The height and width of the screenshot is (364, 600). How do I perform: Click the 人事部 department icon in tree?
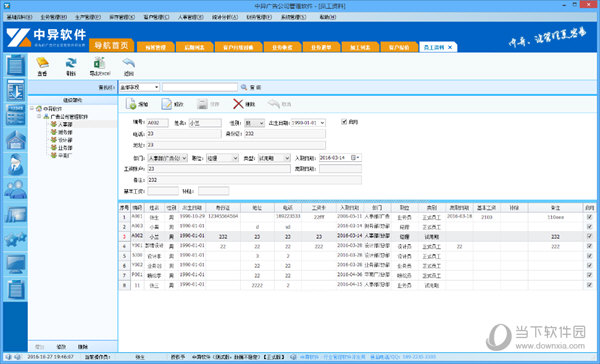(54, 124)
